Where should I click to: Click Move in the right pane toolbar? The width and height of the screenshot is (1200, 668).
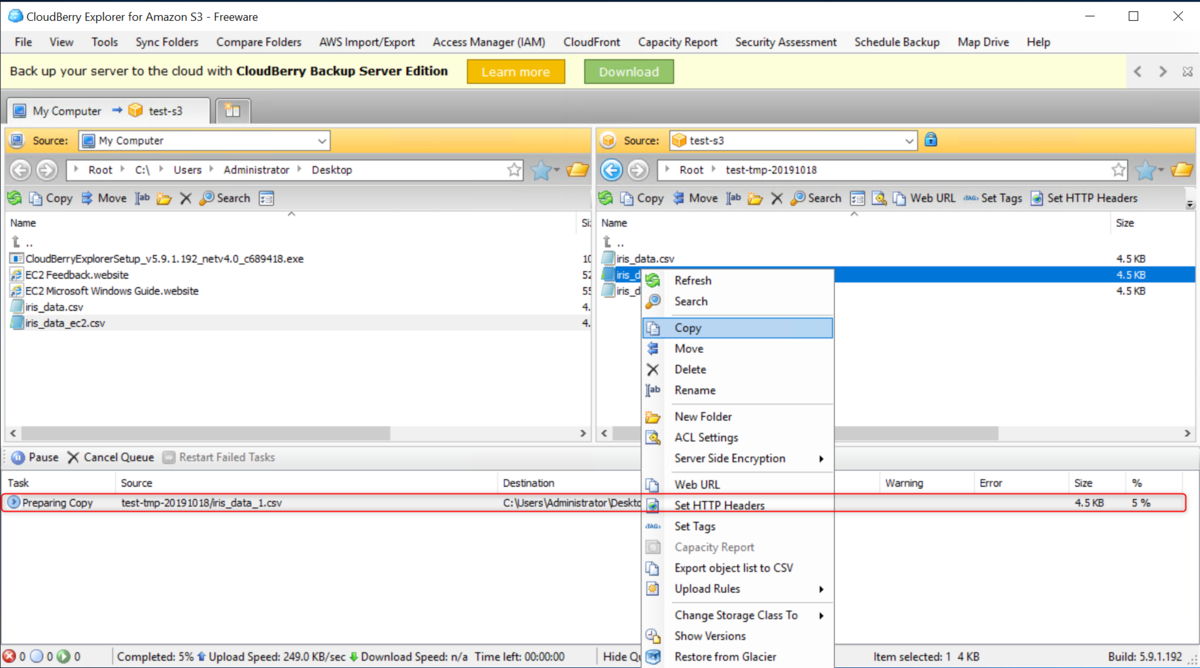pyautogui.click(x=694, y=198)
